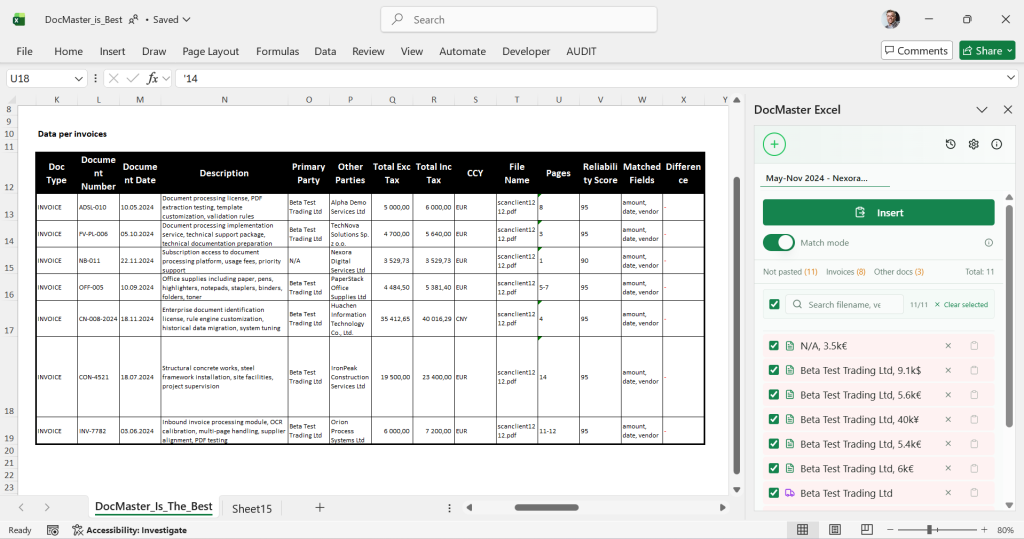The image size is (1024, 539).
Task: Remove the N/A, 3.5k€ item via X
Action: click(948, 346)
